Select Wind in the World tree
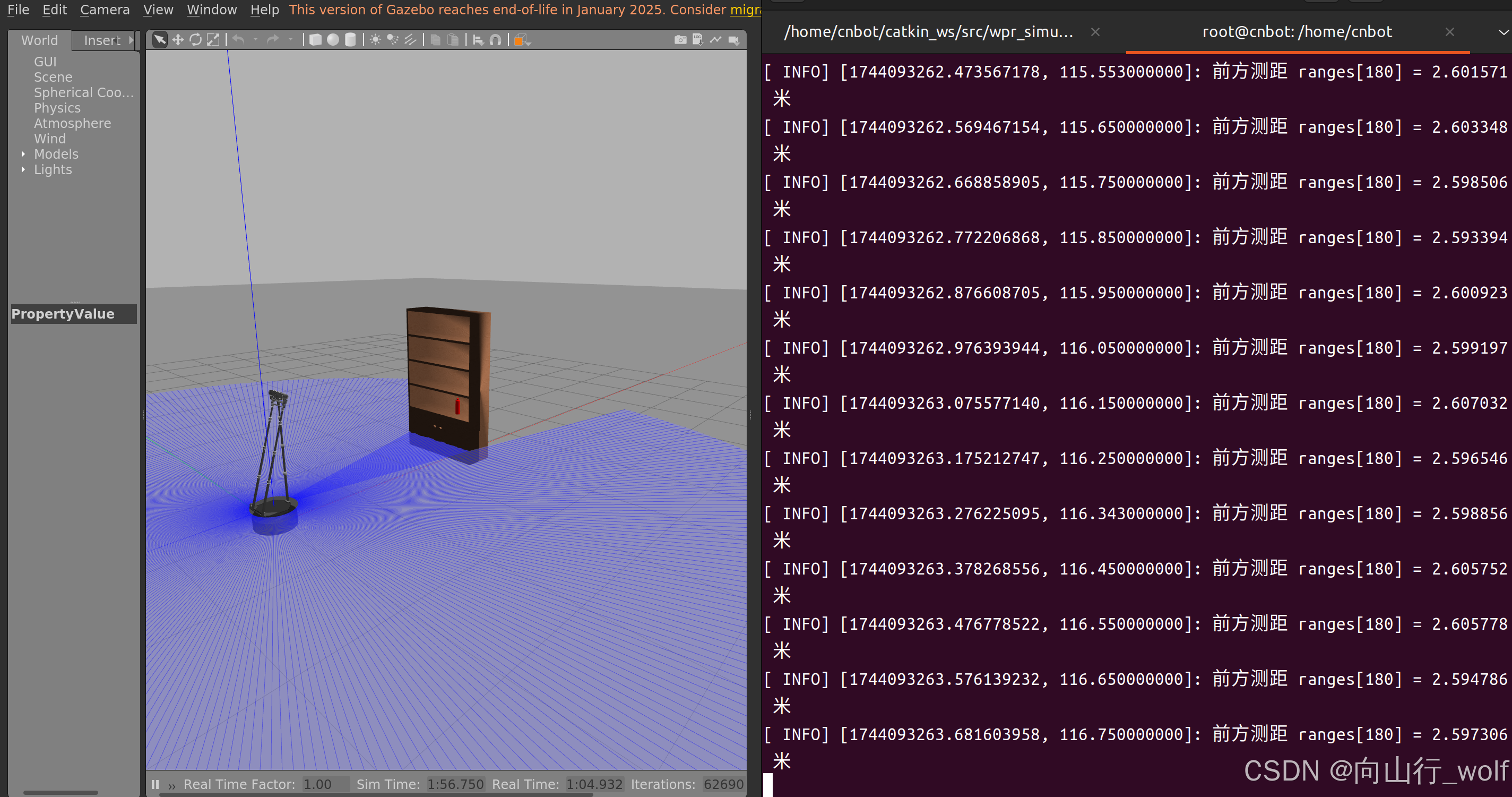The width and height of the screenshot is (1512, 797). pyautogui.click(x=49, y=139)
